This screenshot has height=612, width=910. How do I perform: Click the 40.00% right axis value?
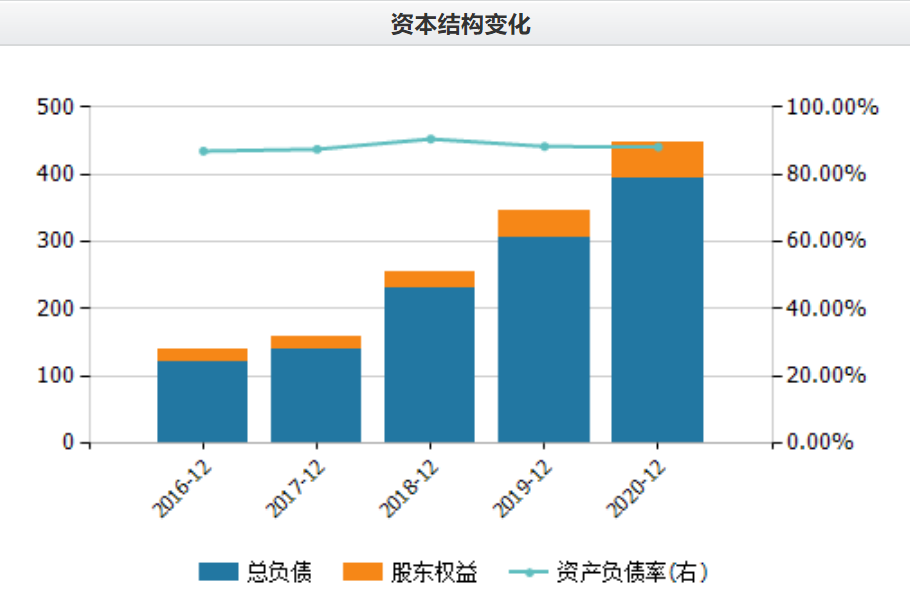click(826, 308)
